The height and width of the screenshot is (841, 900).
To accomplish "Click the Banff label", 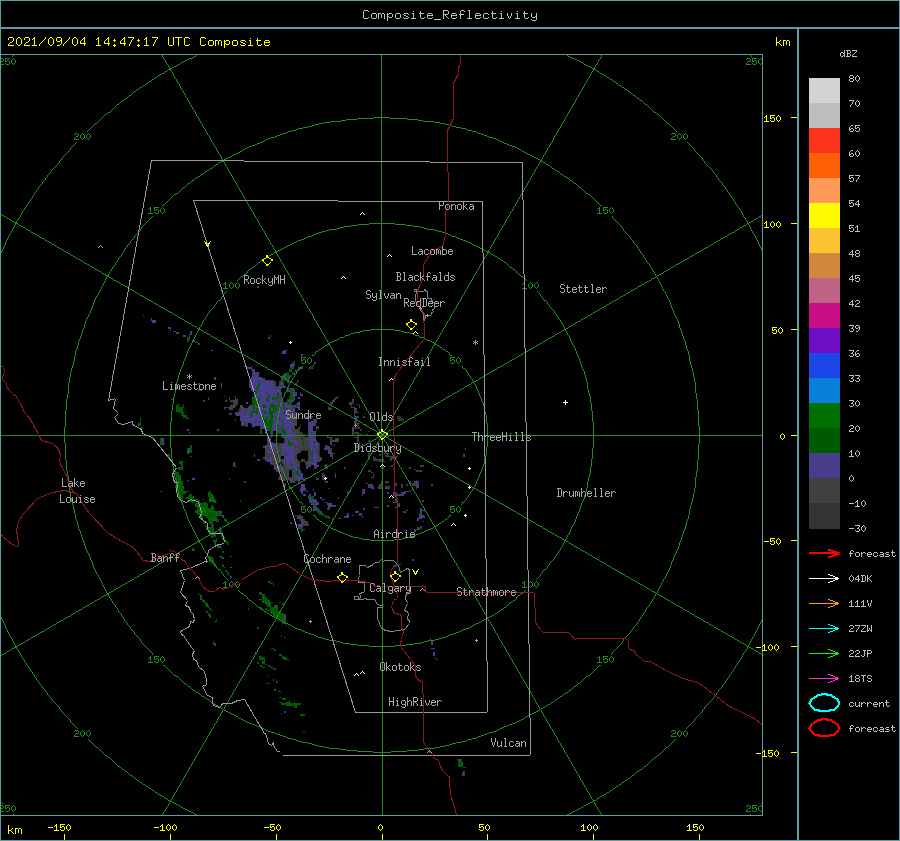I will [165, 557].
